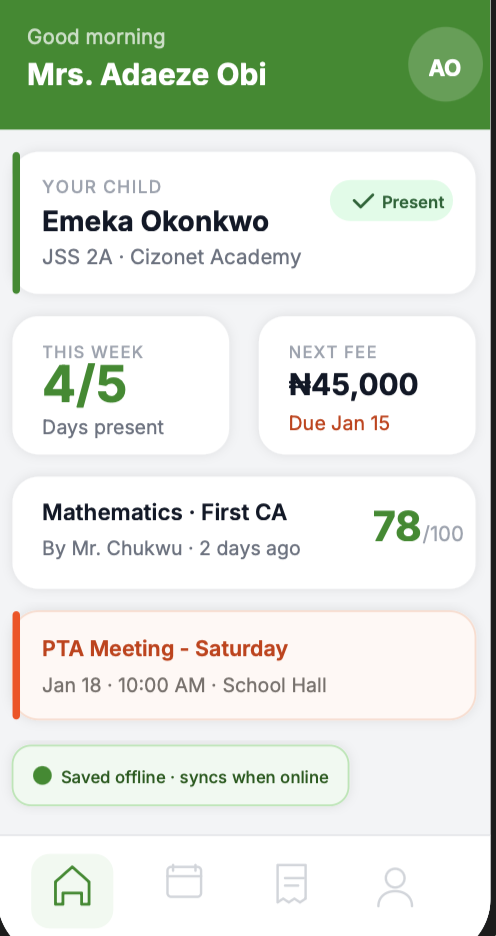
Task: Open the Home tab icon
Action: pyautogui.click(x=72, y=885)
